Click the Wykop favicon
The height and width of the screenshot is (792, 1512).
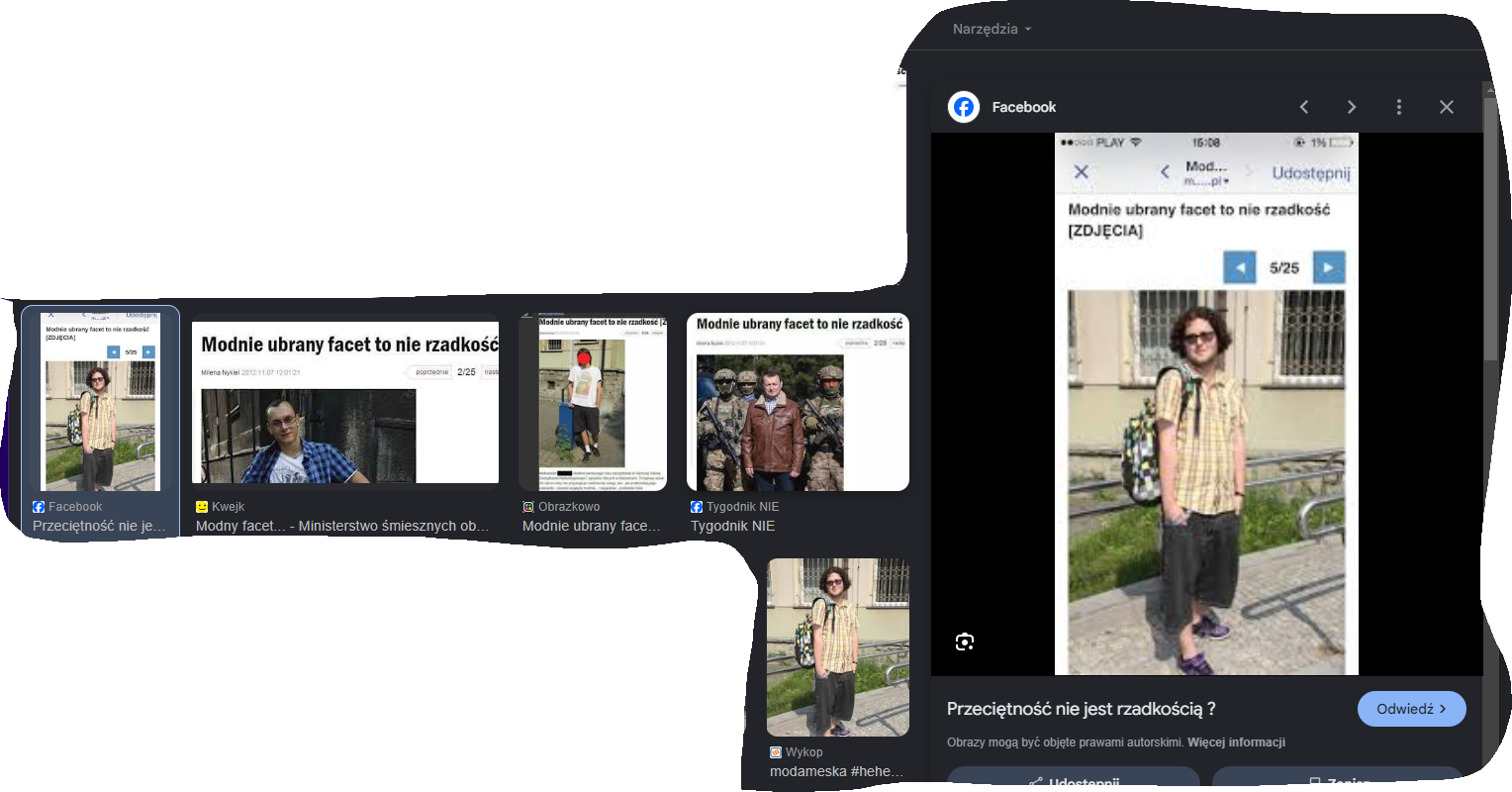point(776,752)
